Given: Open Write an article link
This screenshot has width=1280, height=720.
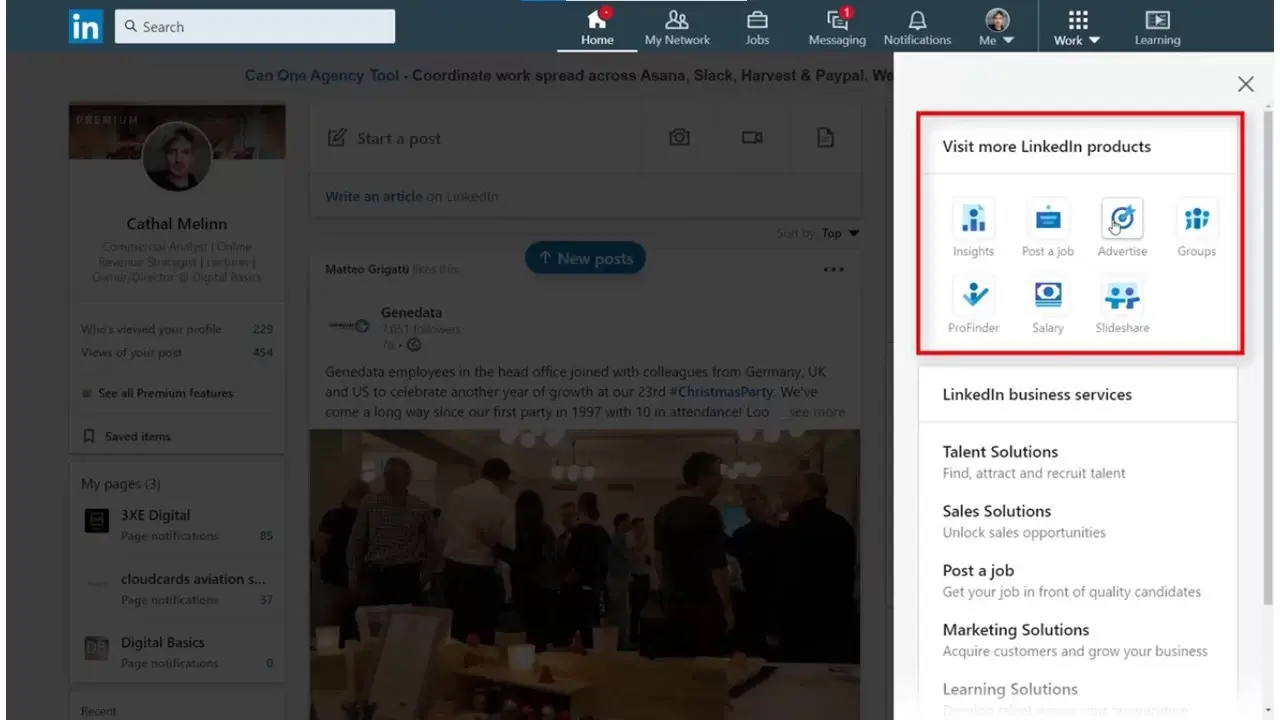Looking at the screenshot, I should pos(374,197).
